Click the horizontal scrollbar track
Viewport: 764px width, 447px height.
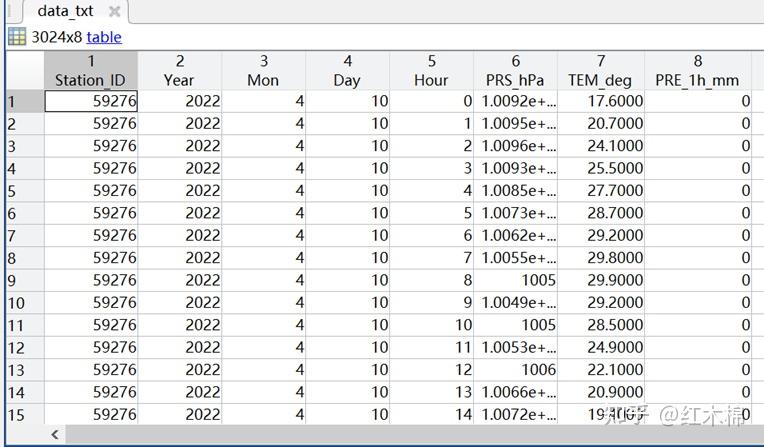[x=414, y=434]
